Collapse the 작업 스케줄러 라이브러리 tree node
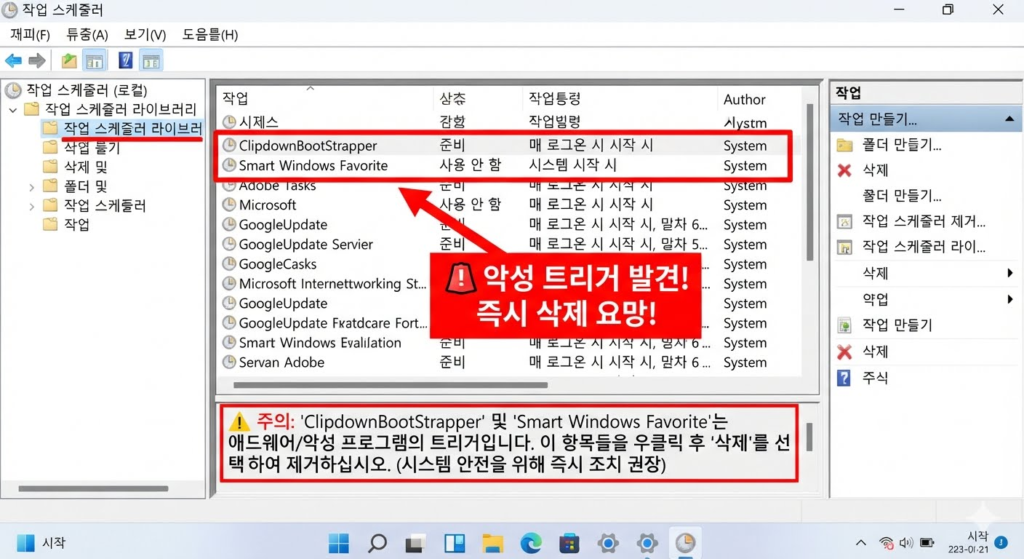 pyautogui.click(x=13, y=110)
